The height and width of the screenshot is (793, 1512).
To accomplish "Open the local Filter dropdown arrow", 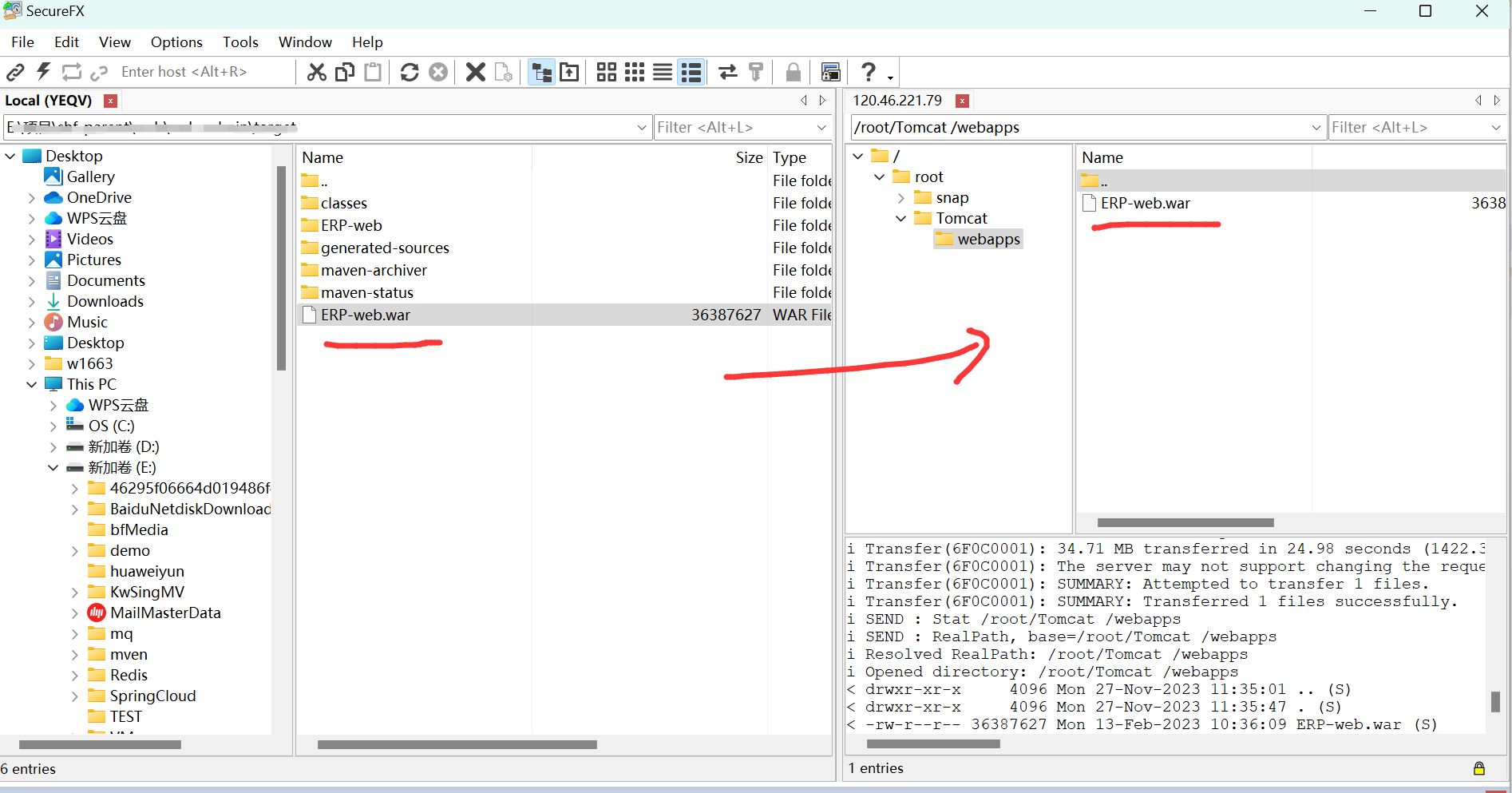I will coord(821,128).
